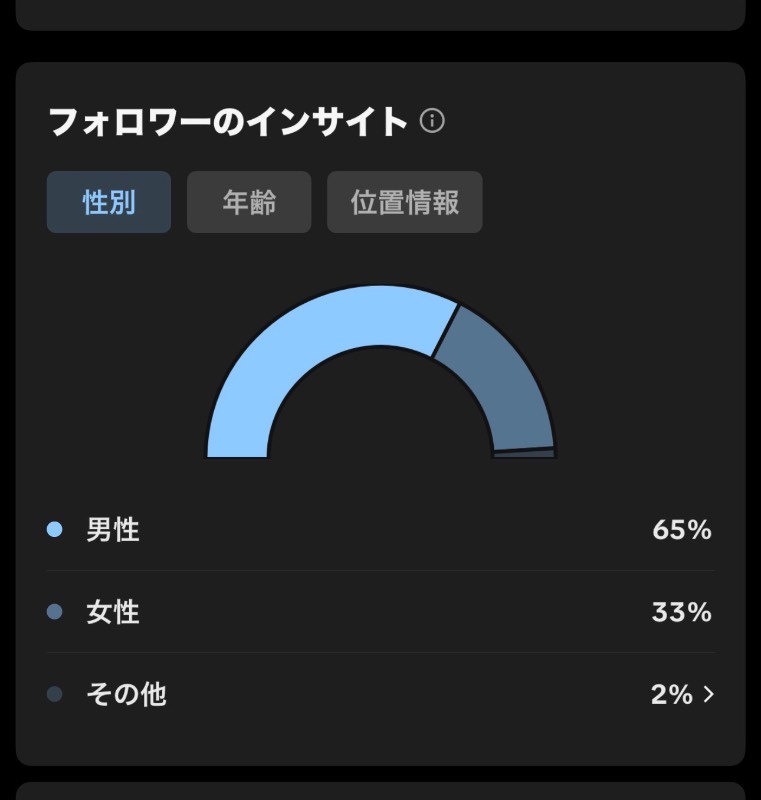Image resolution: width=761 pixels, height=800 pixels.
Task: Click the フォロワーのインサイト heading
Action: [x=227, y=121]
